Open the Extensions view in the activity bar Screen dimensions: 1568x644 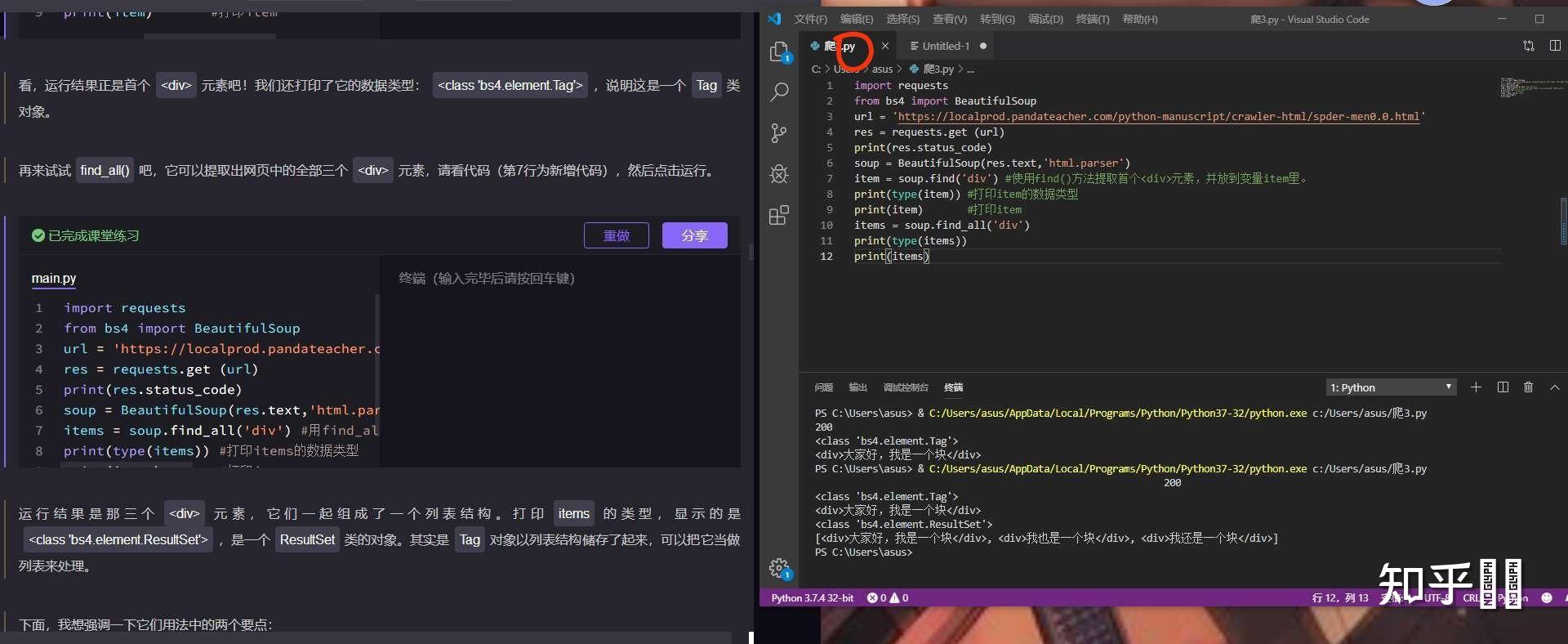click(779, 215)
